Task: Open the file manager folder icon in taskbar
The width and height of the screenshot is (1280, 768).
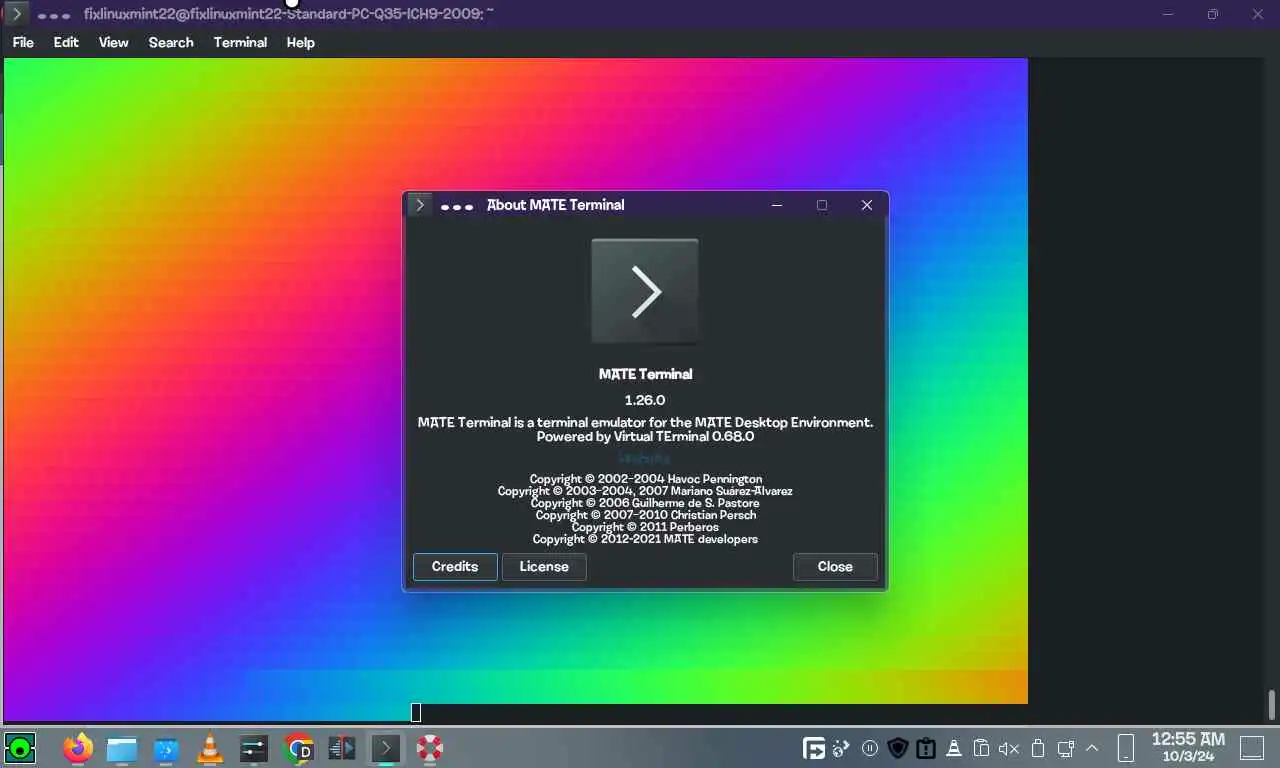Action: pos(122,749)
